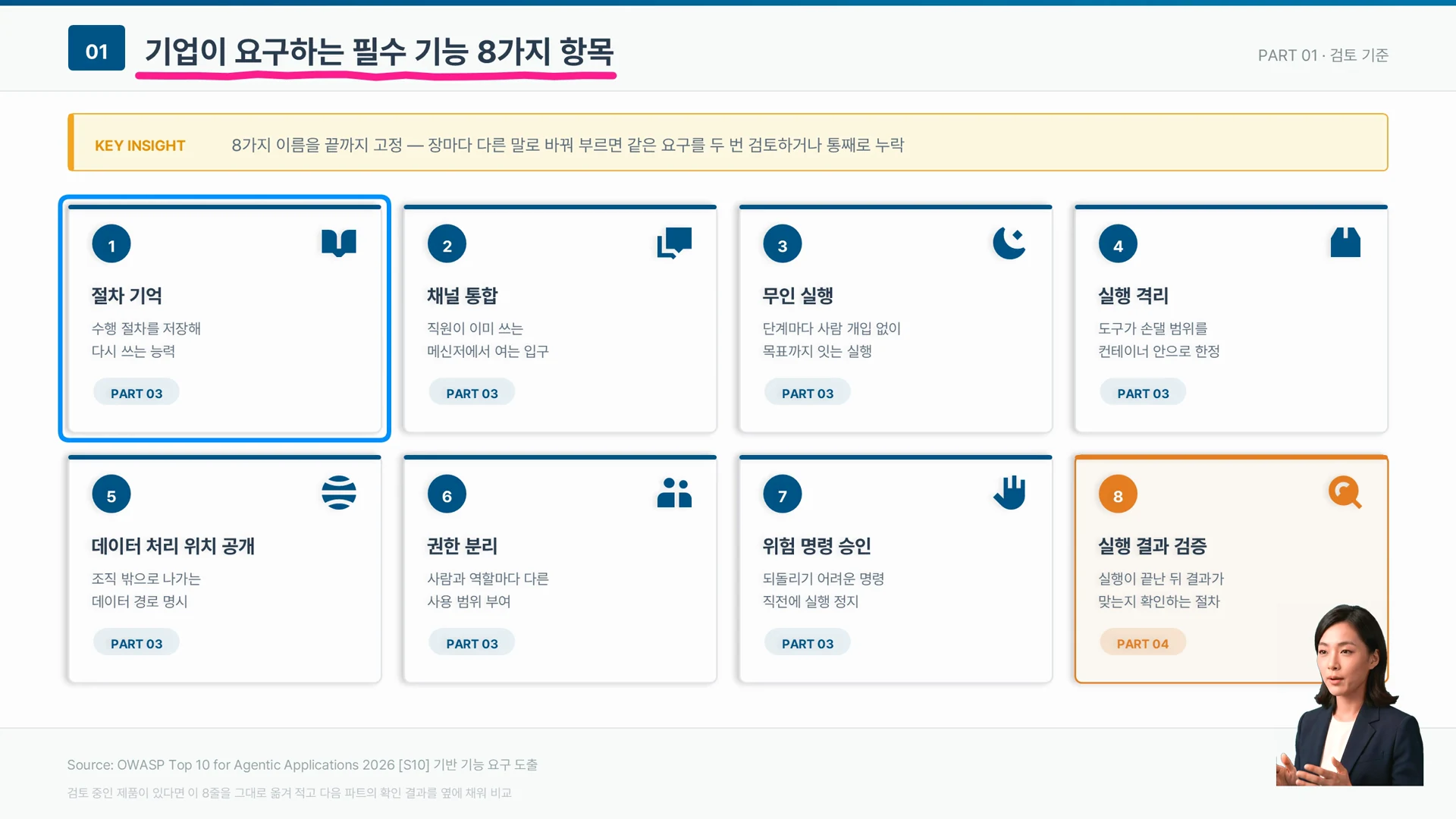Click the number 2 circle badge
Screen dimensions: 1456x819
[447, 244]
